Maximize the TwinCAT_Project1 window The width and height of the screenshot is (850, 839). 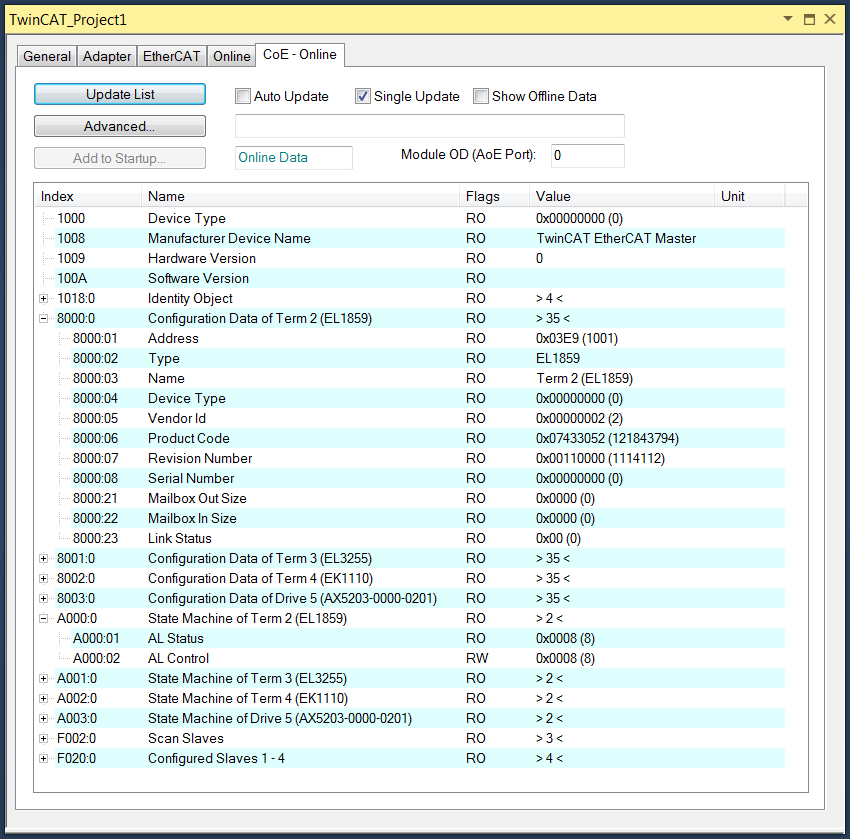tap(809, 20)
